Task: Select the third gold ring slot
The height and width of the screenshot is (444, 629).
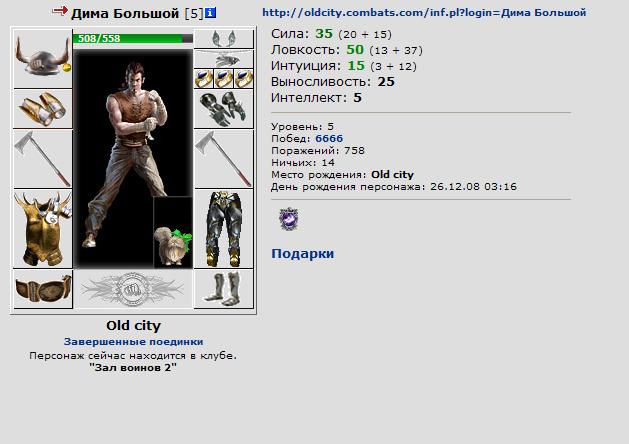Action: click(x=244, y=78)
